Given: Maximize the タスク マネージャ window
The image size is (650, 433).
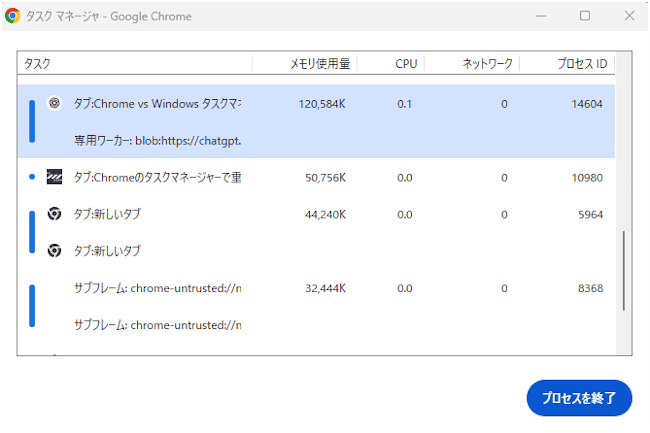Looking at the screenshot, I should pos(585,16).
